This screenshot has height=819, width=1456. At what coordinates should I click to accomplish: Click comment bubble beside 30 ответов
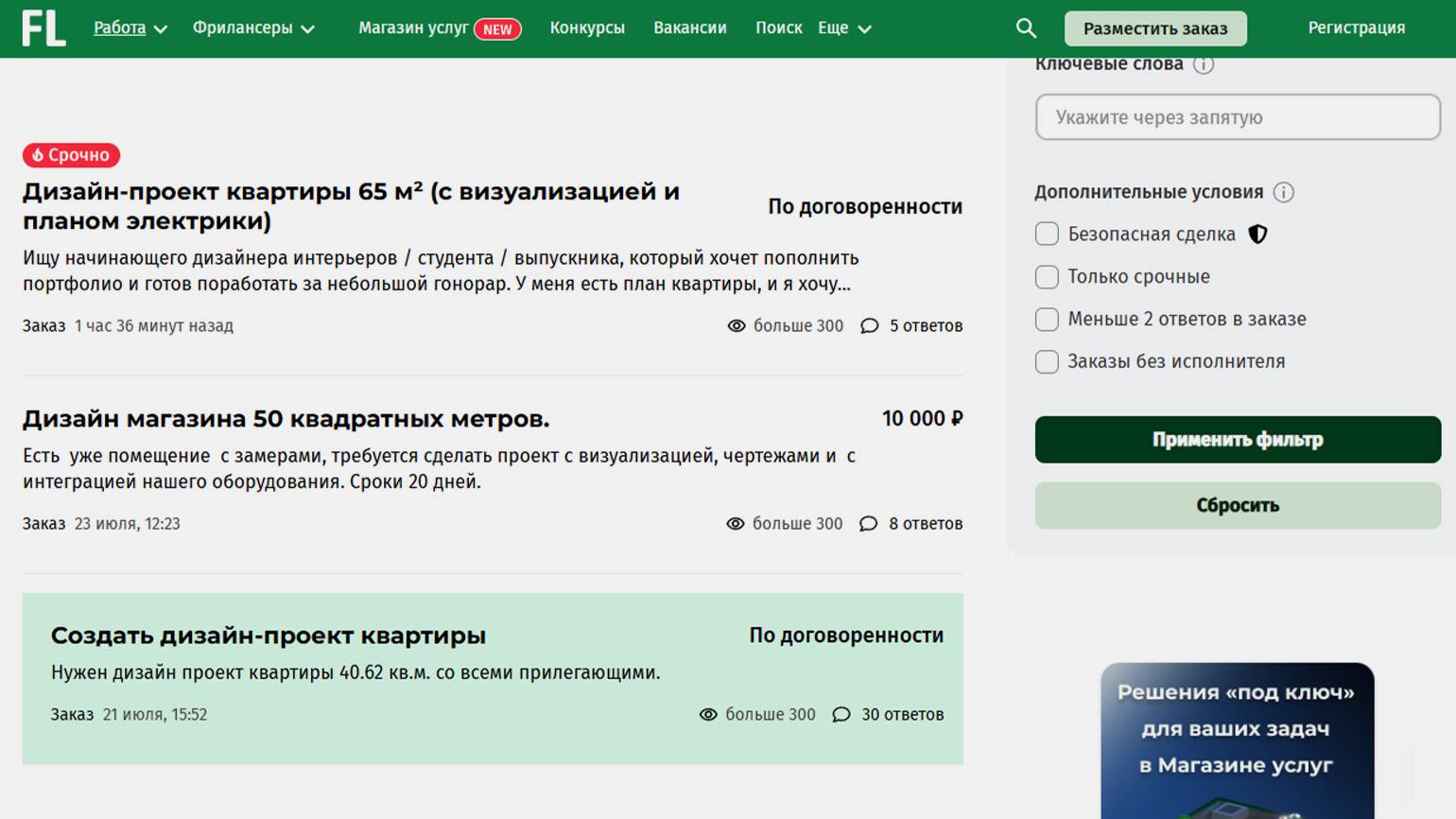coord(841,715)
